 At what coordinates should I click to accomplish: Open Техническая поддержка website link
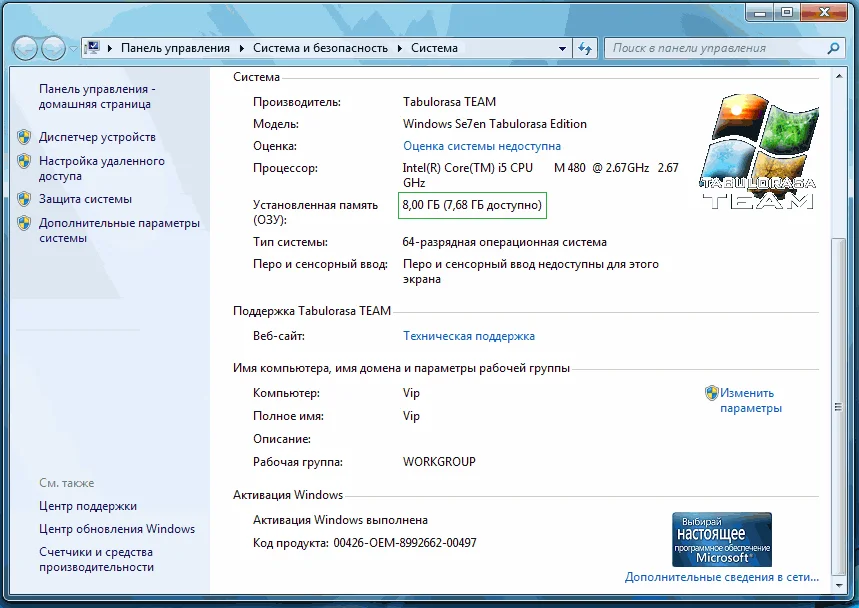pyautogui.click(x=469, y=336)
